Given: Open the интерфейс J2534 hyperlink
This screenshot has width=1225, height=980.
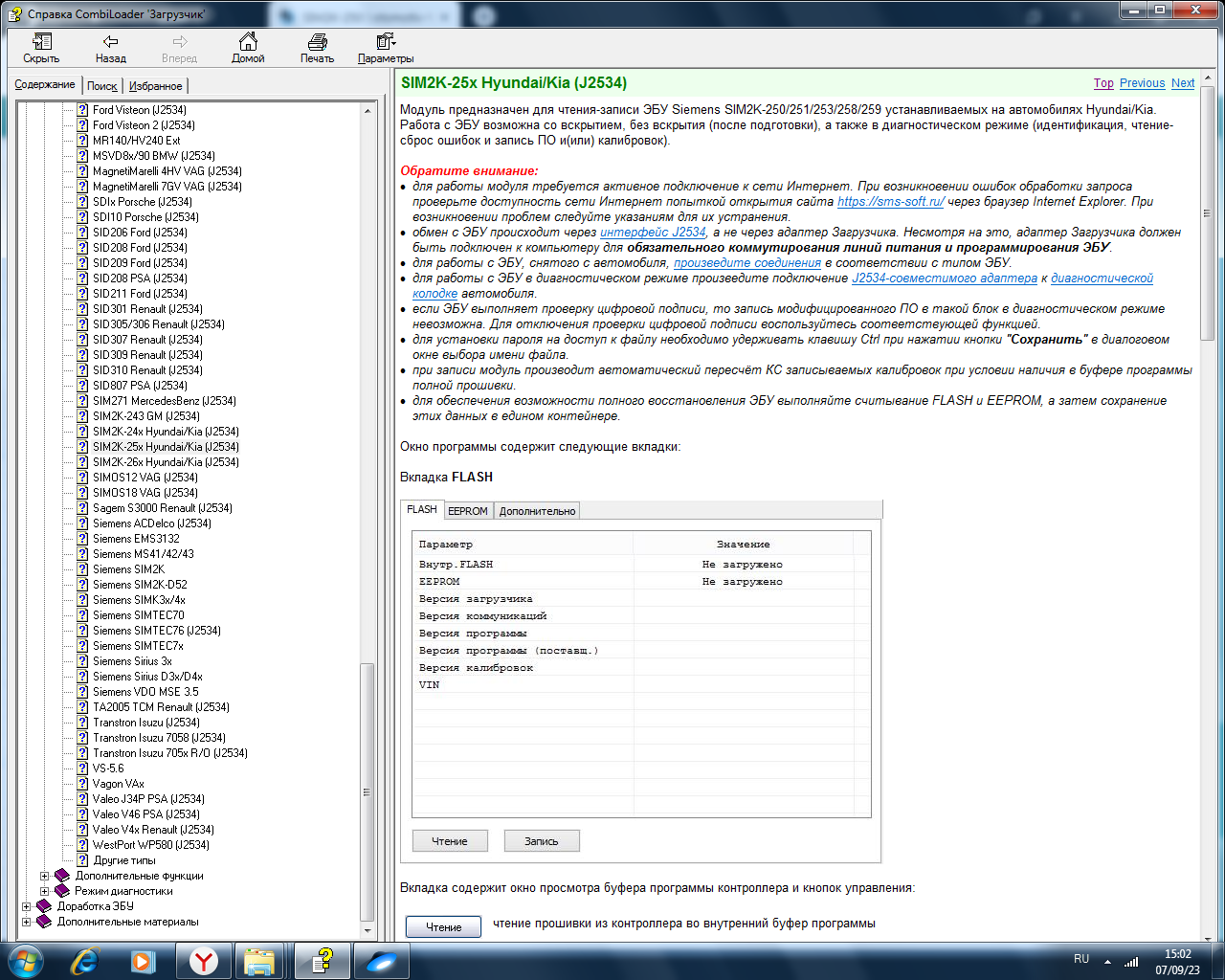Looking at the screenshot, I should tap(653, 233).
